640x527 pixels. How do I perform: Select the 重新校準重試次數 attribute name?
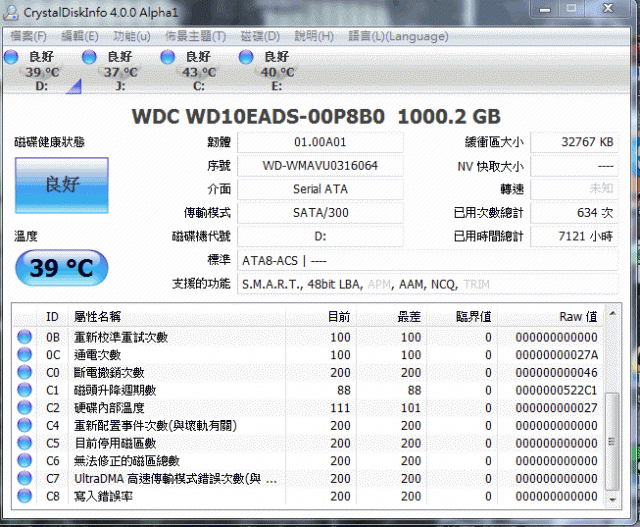point(121,337)
